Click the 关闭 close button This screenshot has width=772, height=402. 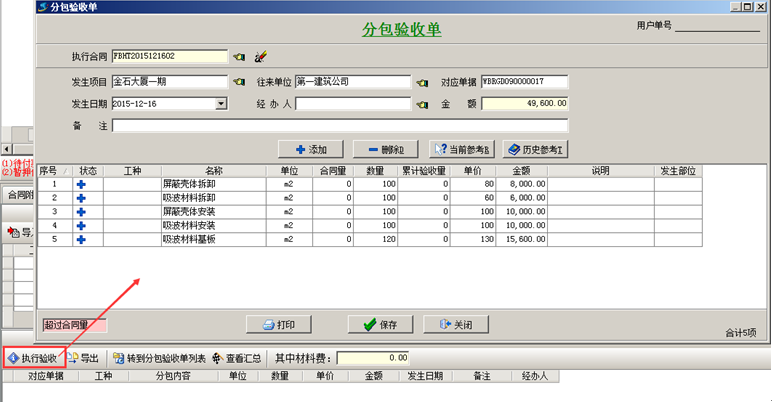pyautogui.click(x=456, y=325)
